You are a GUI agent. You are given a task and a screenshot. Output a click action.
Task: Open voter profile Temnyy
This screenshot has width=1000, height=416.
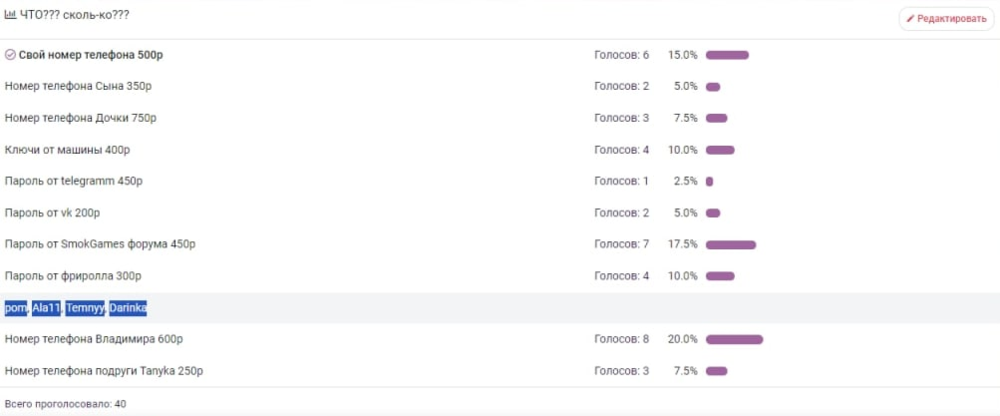coord(85,309)
